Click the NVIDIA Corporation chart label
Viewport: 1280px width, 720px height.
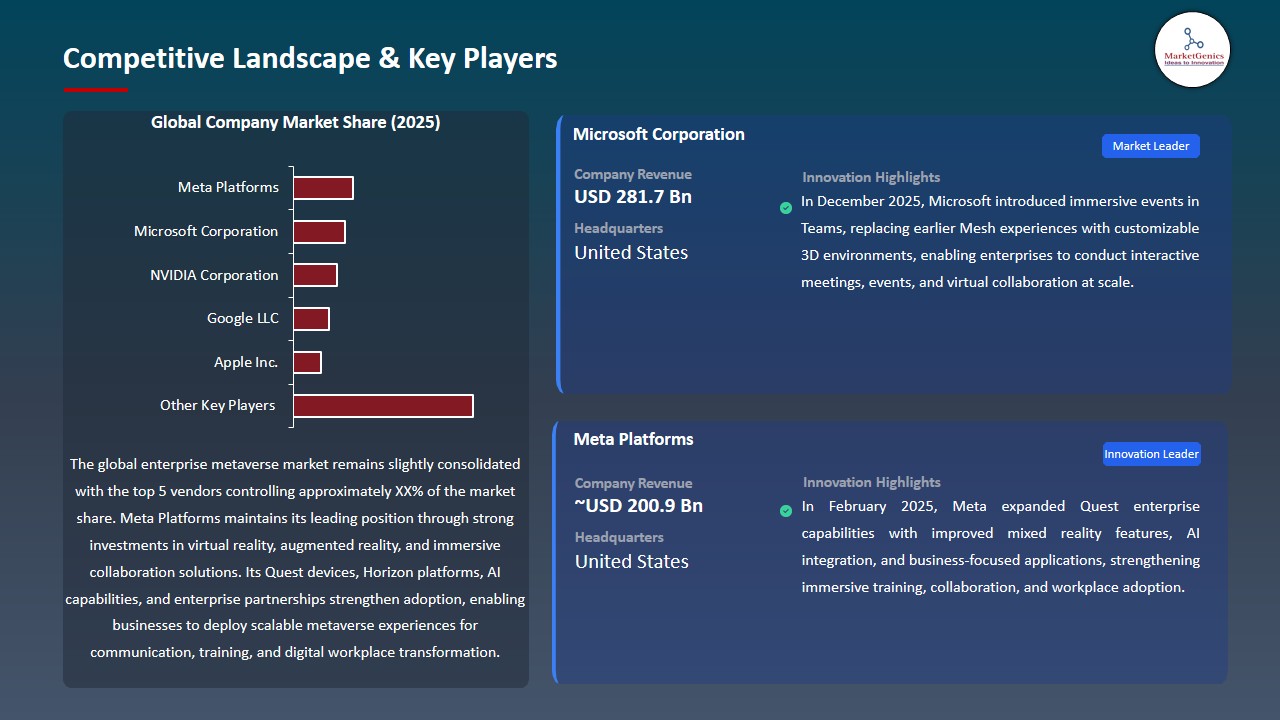[214, 275]
